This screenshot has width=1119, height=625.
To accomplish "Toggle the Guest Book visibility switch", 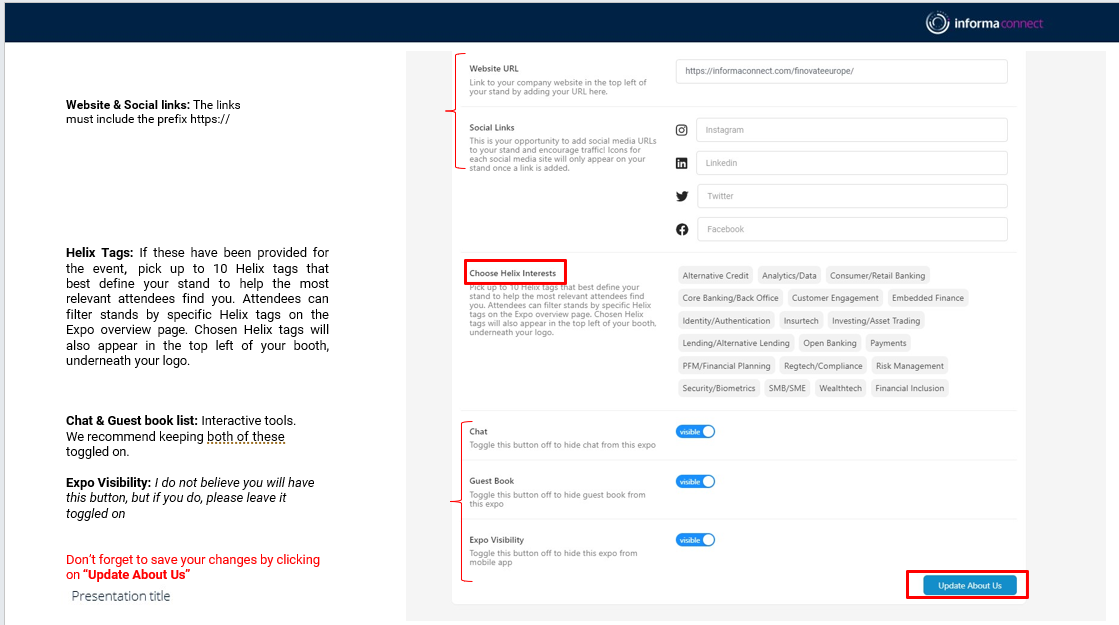I will [x=696, y=481].
